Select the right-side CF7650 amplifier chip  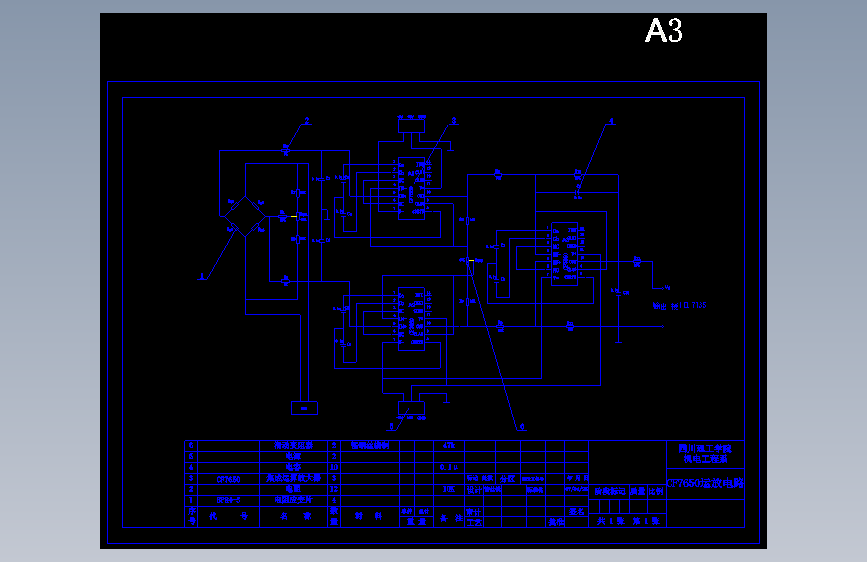(x=565, y=254)
